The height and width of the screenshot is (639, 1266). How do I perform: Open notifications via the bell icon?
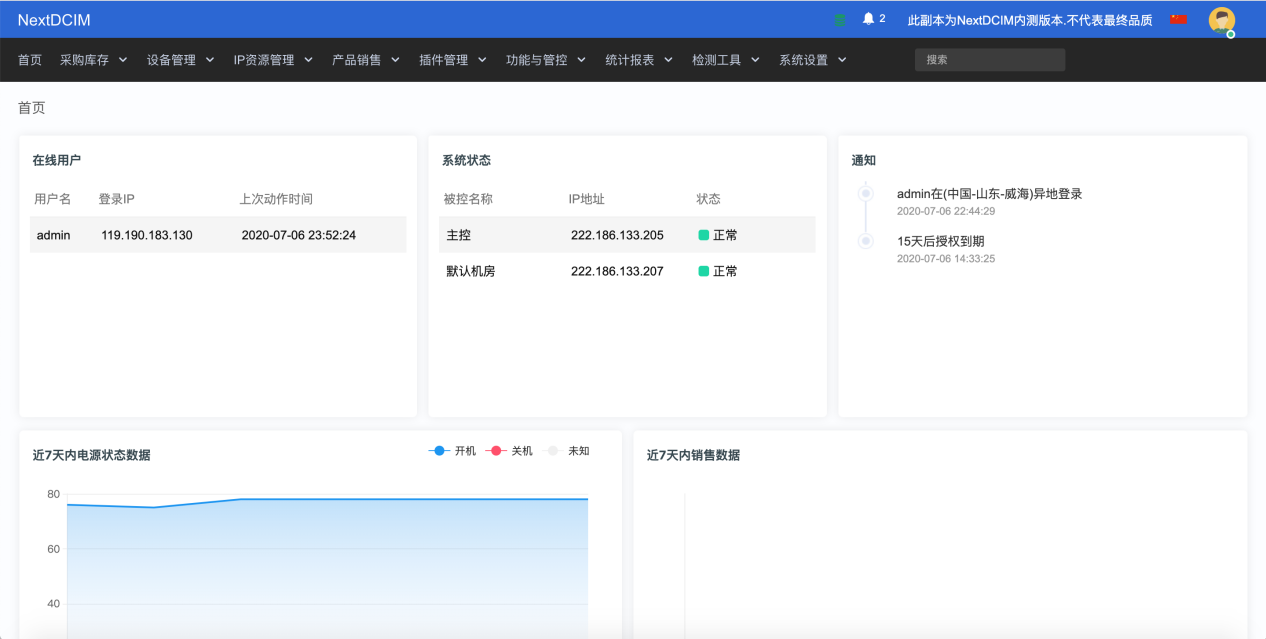[x=868, y=19]
